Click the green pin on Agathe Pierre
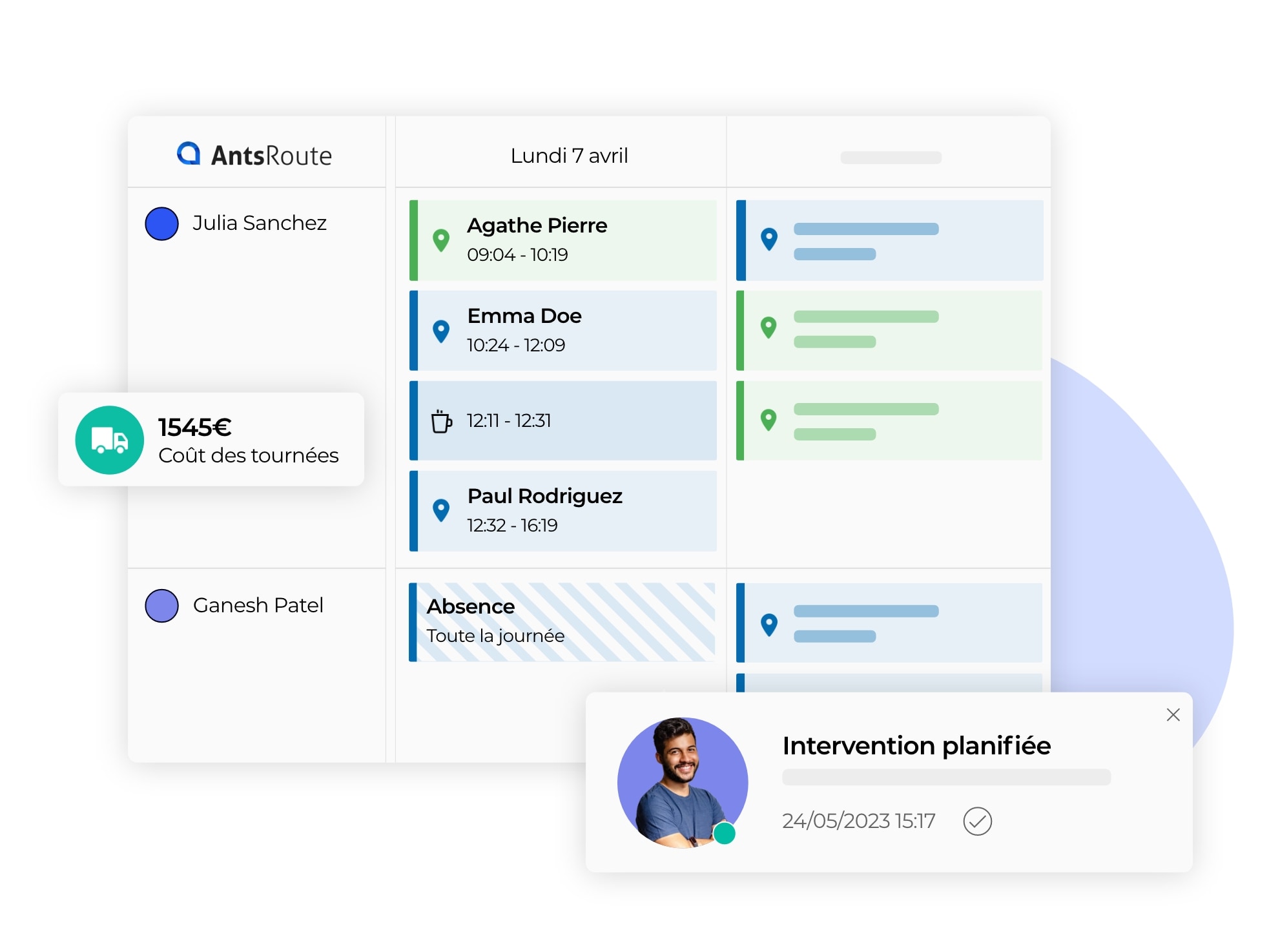This screenshot has width=1269, height=952. click(441, 240)
